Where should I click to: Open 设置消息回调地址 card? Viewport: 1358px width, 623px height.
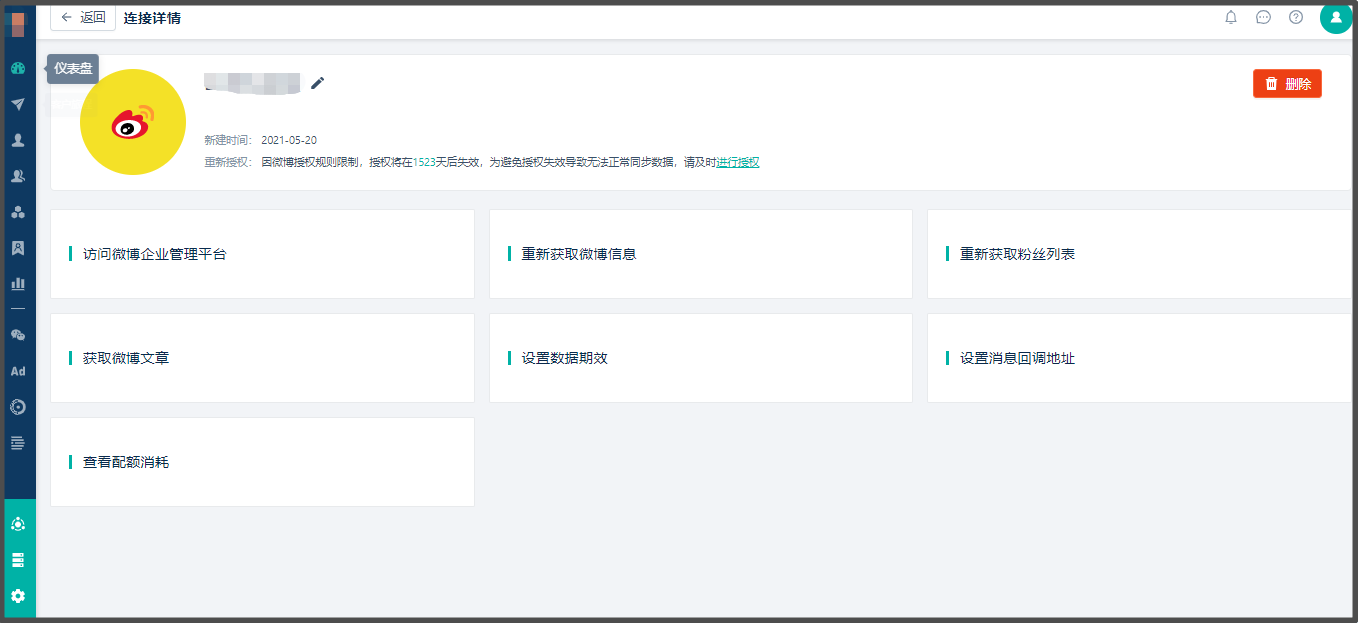coord(1139,358)
